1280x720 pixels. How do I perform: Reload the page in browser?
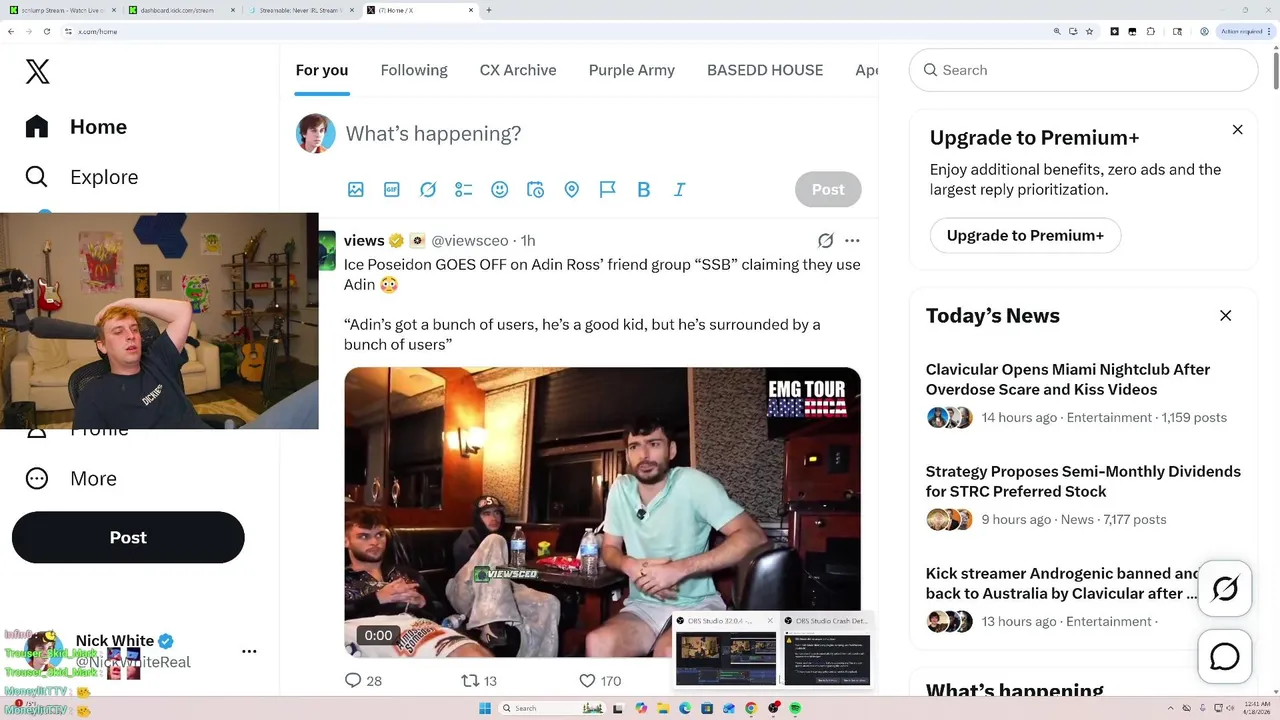point(47,31)
